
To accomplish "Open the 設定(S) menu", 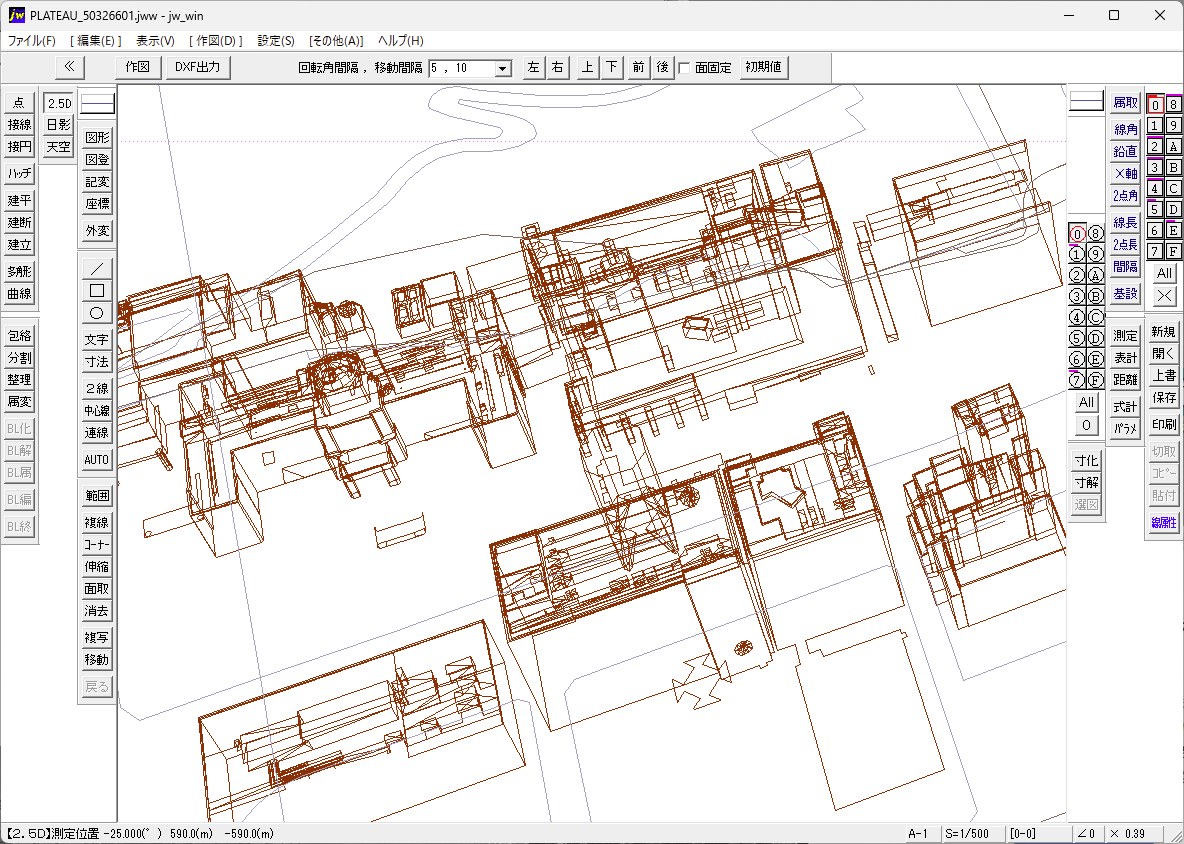I will [x=276, y=41].
